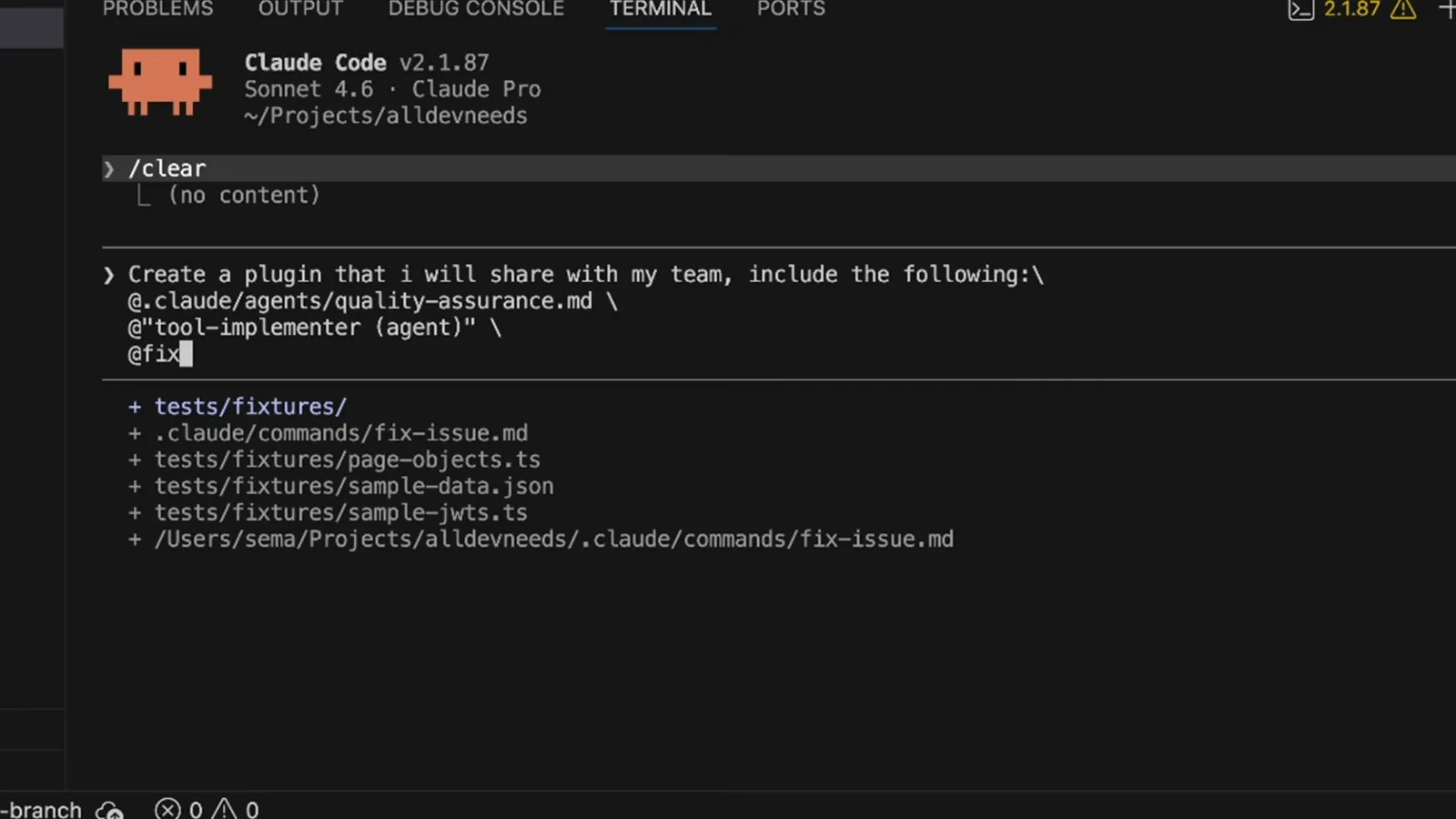This screenshot has height=819, width=1456.
Task: Click the ~/Projects/alldevneeds path text
Action: pos(386,116)
